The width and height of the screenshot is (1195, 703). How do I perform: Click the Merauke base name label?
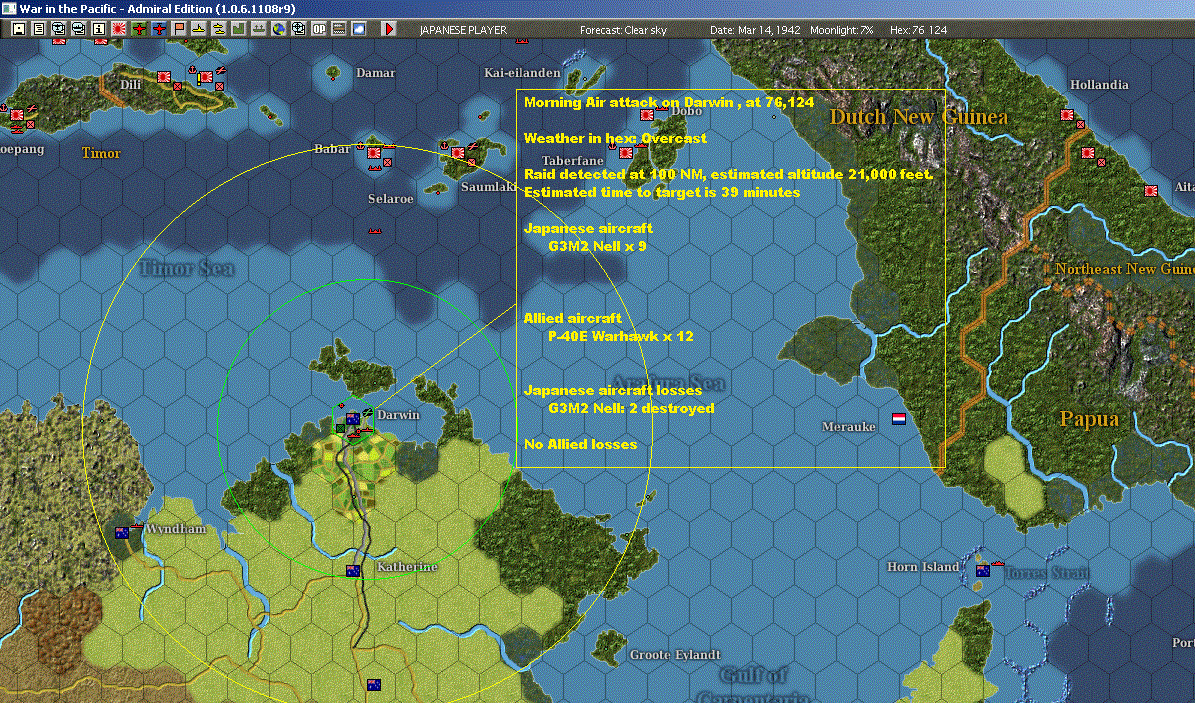click(x=848, y=426)
